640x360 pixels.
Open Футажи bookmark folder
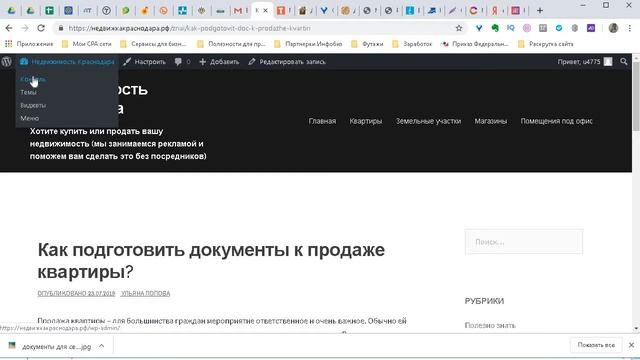point(367,44)
